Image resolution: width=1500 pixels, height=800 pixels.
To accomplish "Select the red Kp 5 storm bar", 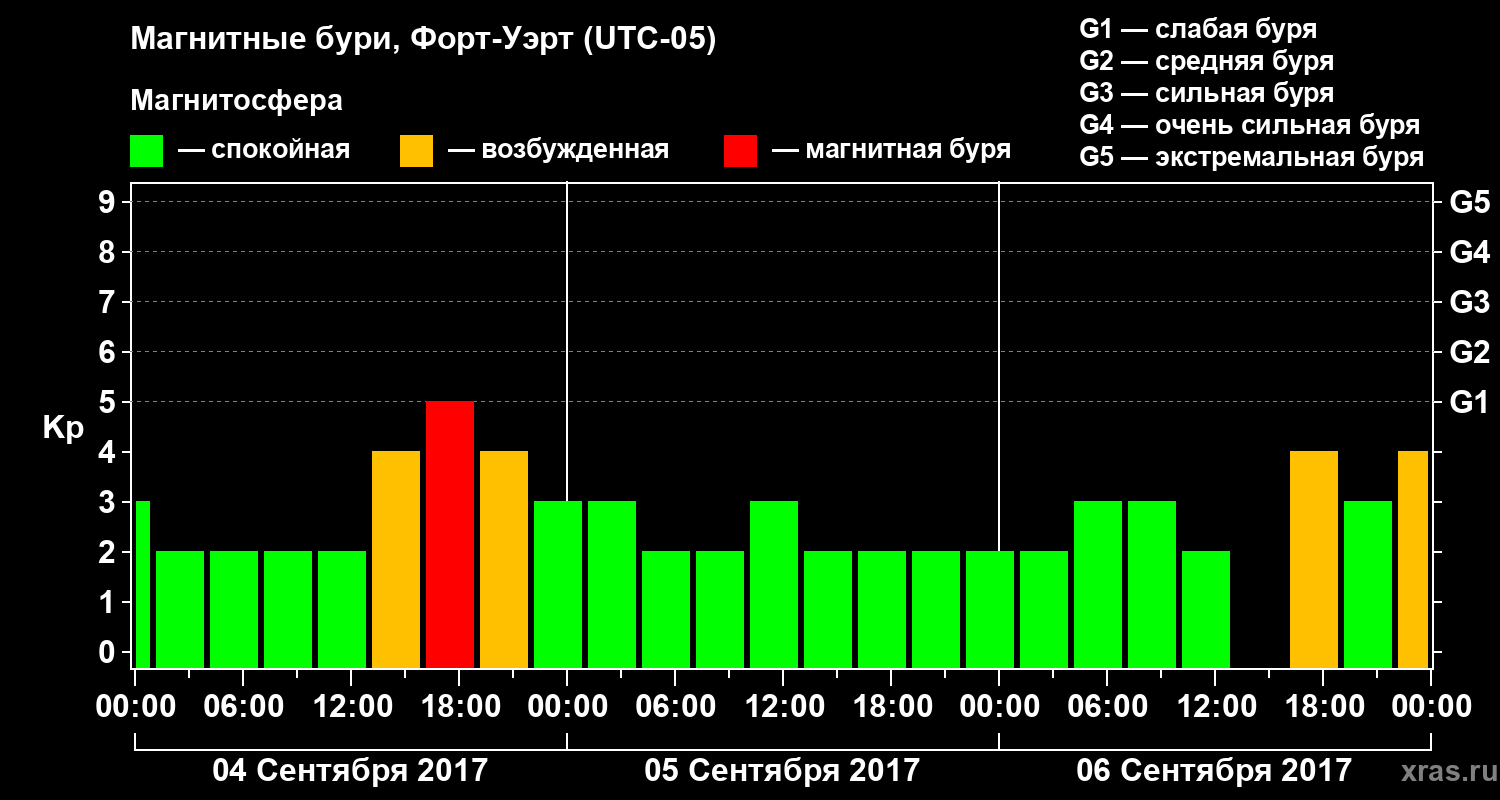I will [450, 535].
